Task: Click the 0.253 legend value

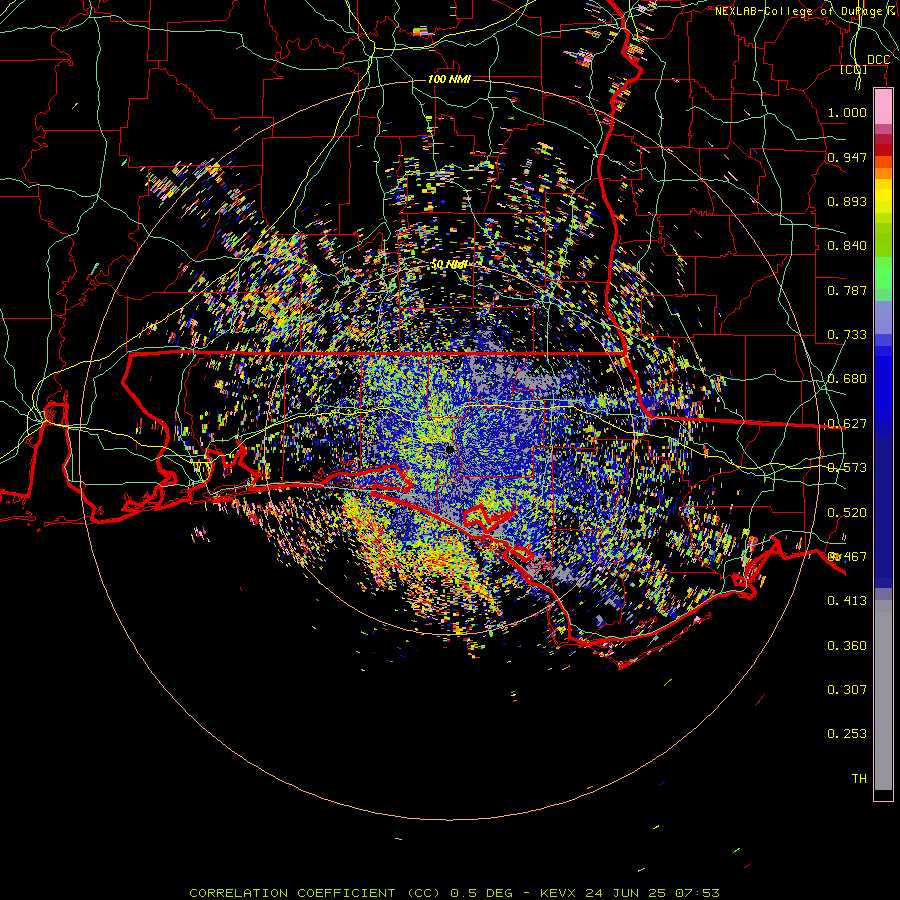Action: pyautogui.click(x=847, y=734)
